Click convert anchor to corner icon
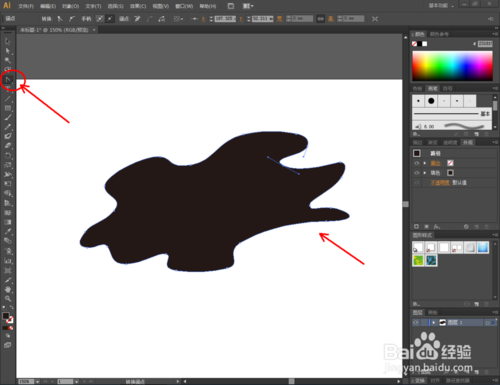The image size is (500, 385). (x=60, y=19)
